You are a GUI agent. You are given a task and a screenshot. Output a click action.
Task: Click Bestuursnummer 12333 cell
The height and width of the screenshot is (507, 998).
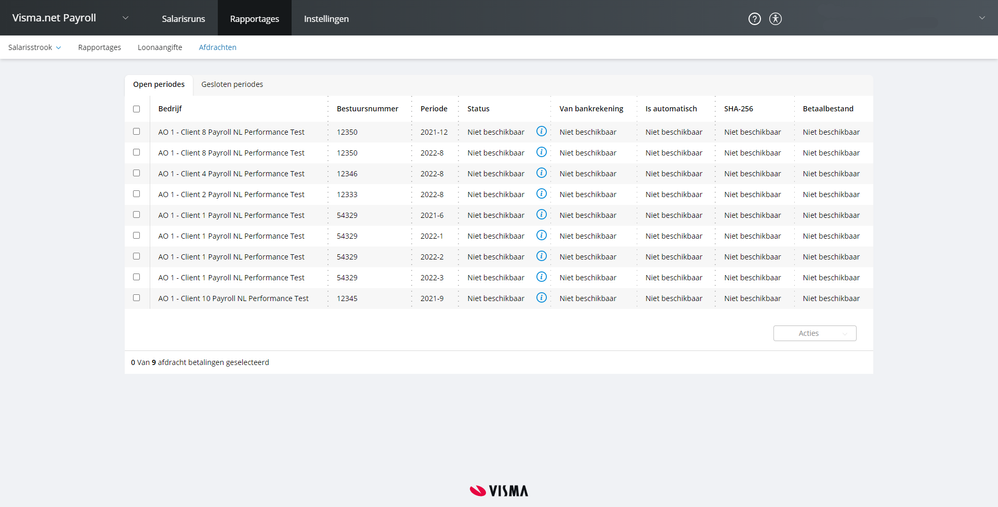click(347, 195)
